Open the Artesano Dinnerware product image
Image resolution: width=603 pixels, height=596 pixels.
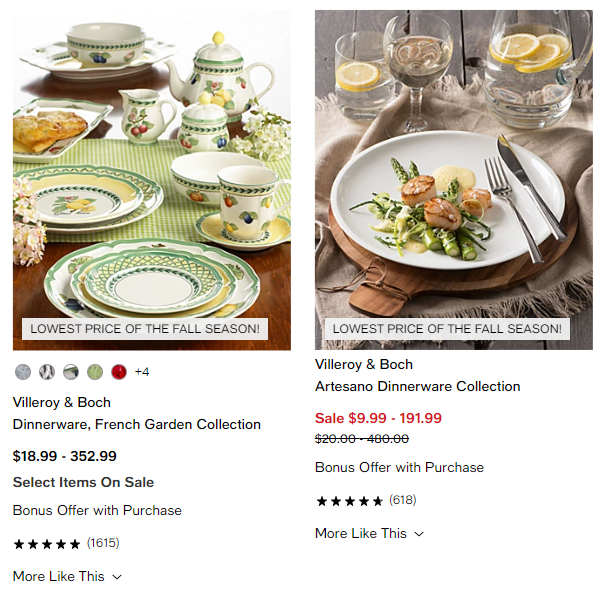tap(454, 180)
